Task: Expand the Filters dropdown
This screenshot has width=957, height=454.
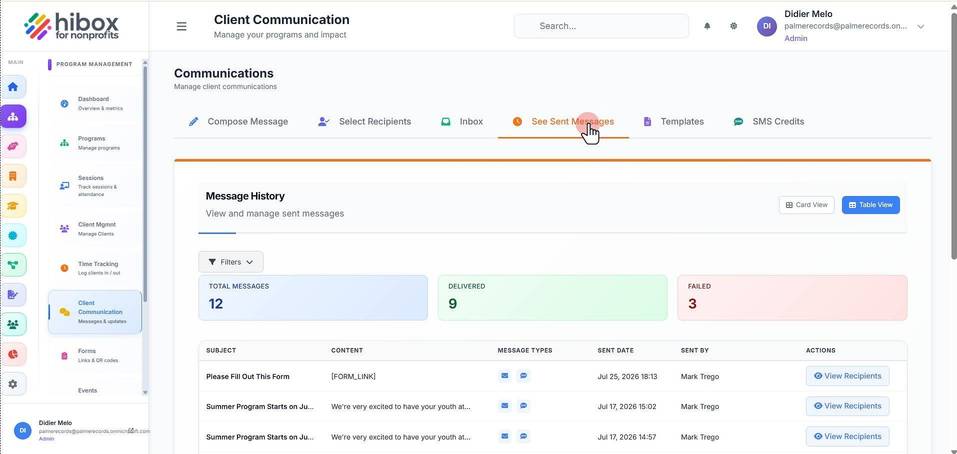Action: pyautogui.click(x=231, y=262)
